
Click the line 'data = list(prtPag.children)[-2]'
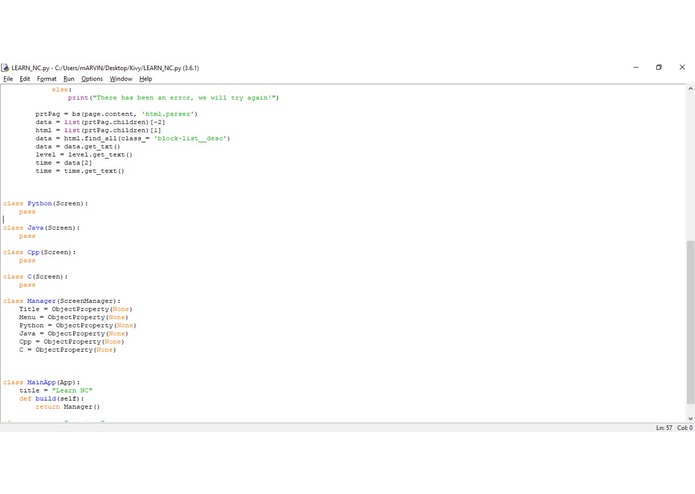101,122
